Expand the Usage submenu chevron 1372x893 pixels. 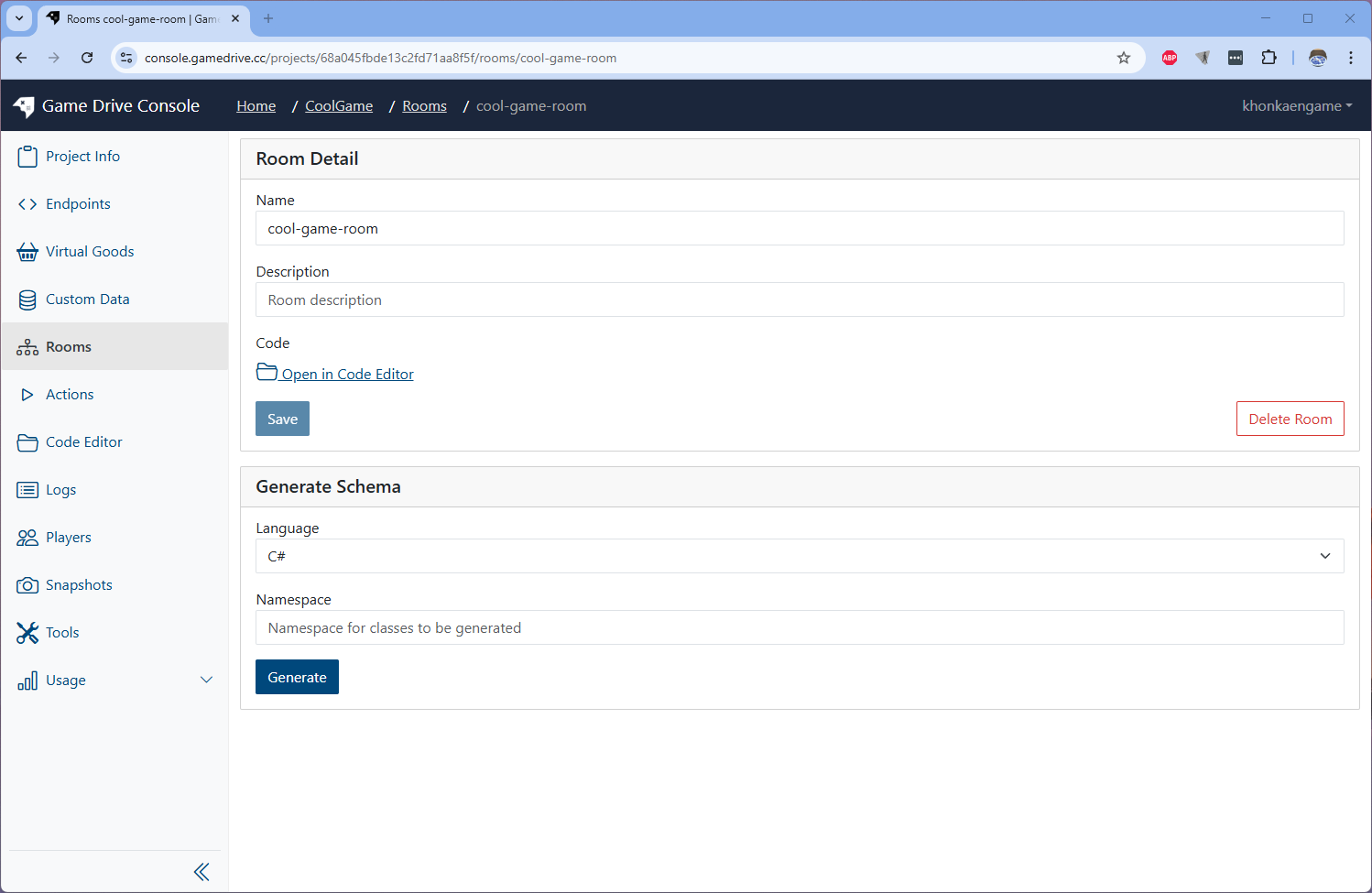coord(206,680)
